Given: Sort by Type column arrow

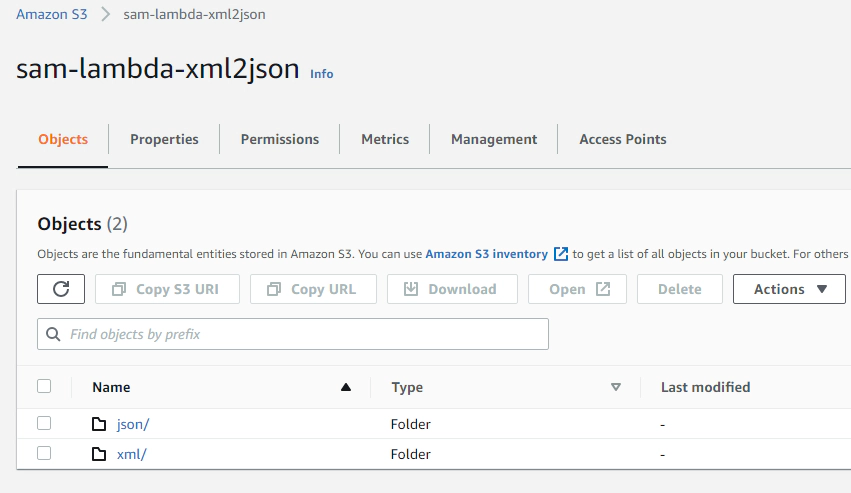Looking at the screenshot, I should [615, 387].
